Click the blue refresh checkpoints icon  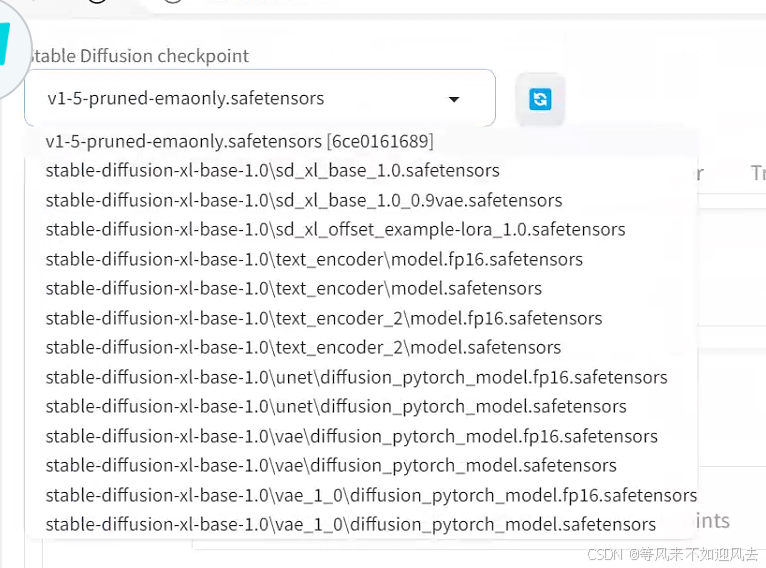[x=540, y=99]
